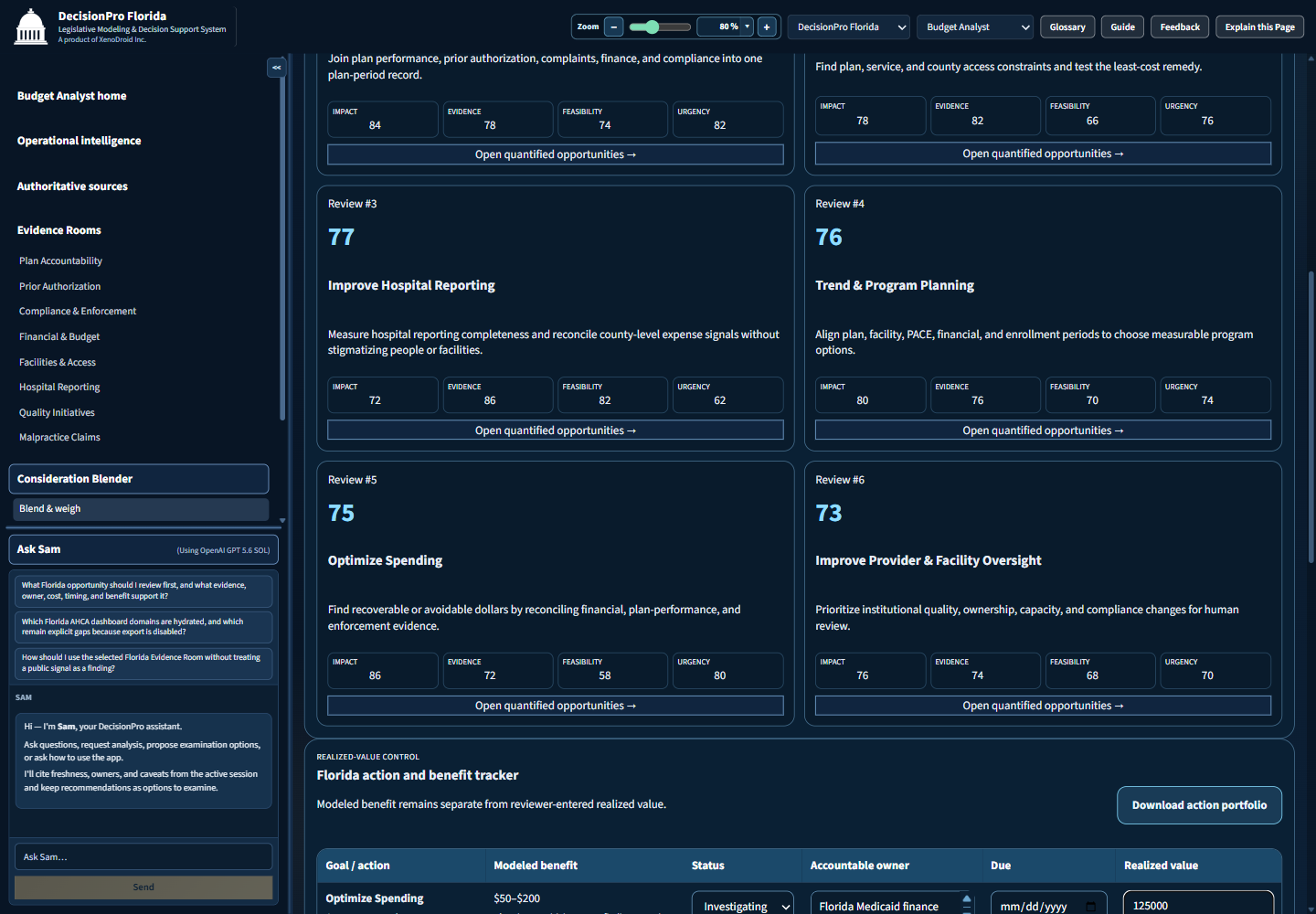This screenshot has width=1316, height=914.
Task: Click the zoom out minus button
Action: point(614,27)
